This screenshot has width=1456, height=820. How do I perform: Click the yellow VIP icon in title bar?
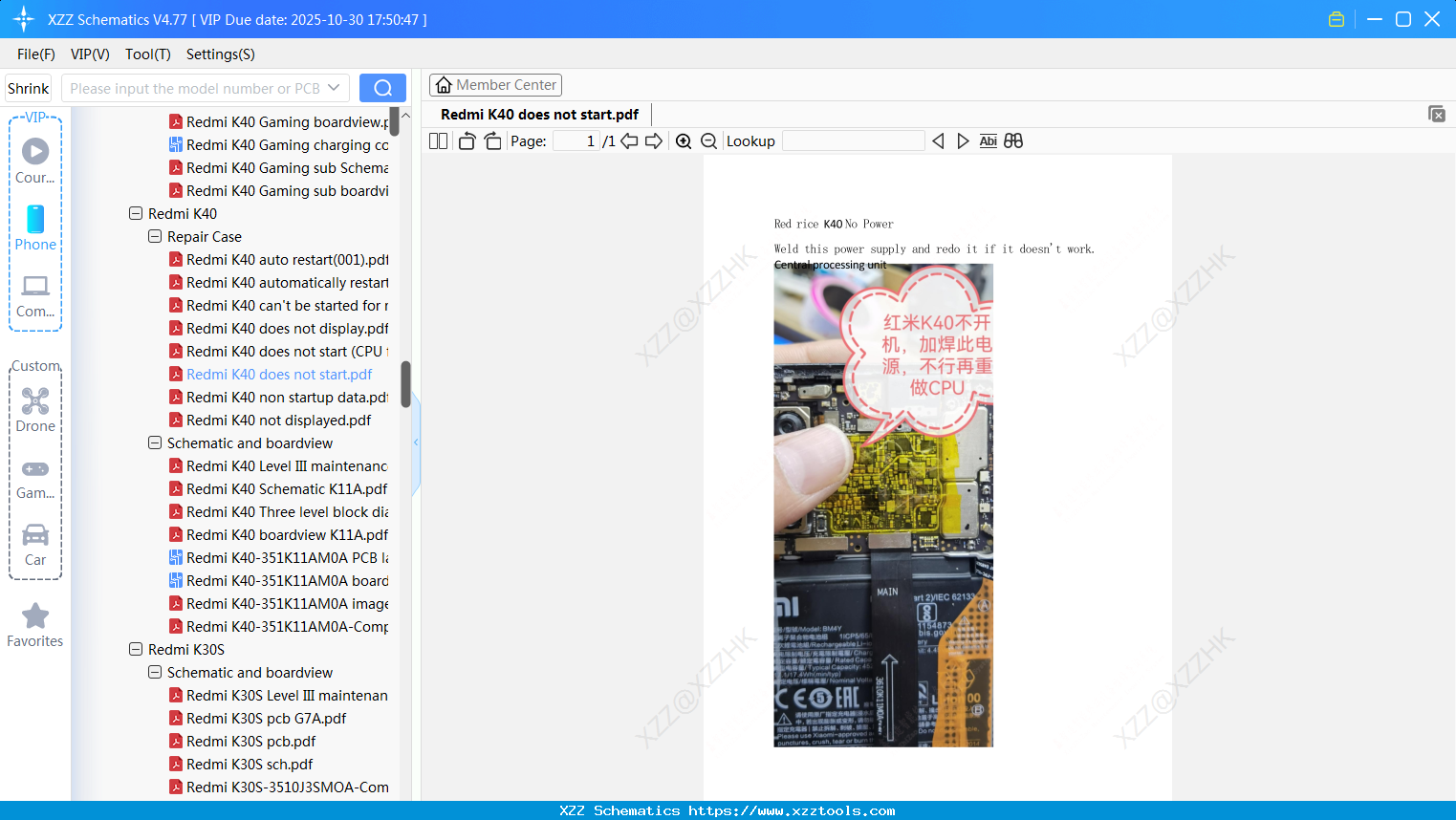click(x=1336, y=19)
